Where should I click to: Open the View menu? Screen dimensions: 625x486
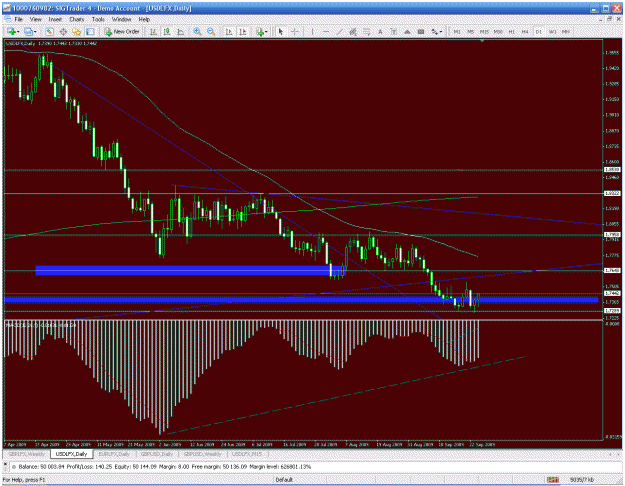[35, 19]
